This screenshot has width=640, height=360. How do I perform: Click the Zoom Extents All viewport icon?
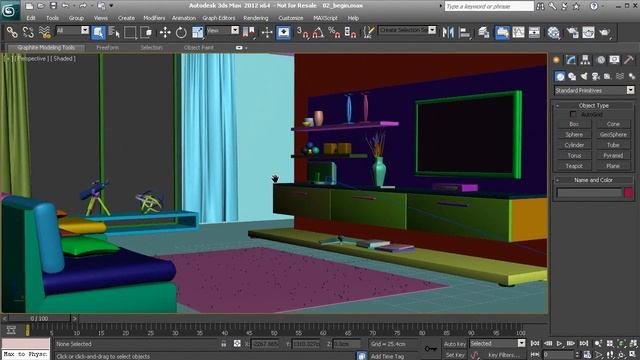633,344
